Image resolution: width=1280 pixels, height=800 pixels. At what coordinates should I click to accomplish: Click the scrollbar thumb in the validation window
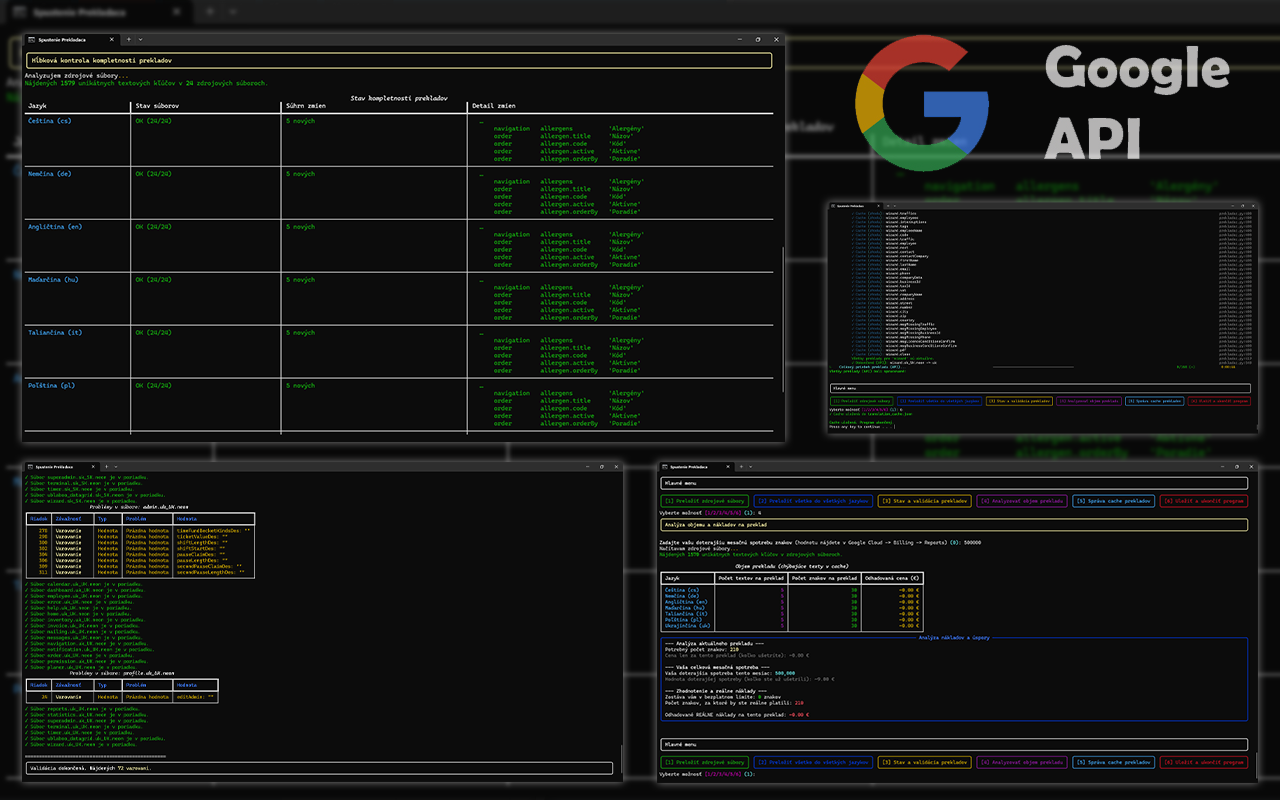(622, 757)
